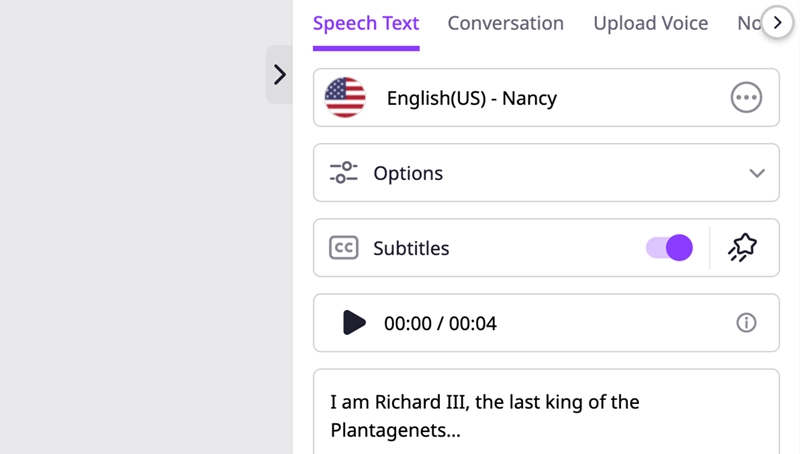Select the Upload Voice tab
The width and height of the screenshot is (800, 454).
(x=650, y=23)
